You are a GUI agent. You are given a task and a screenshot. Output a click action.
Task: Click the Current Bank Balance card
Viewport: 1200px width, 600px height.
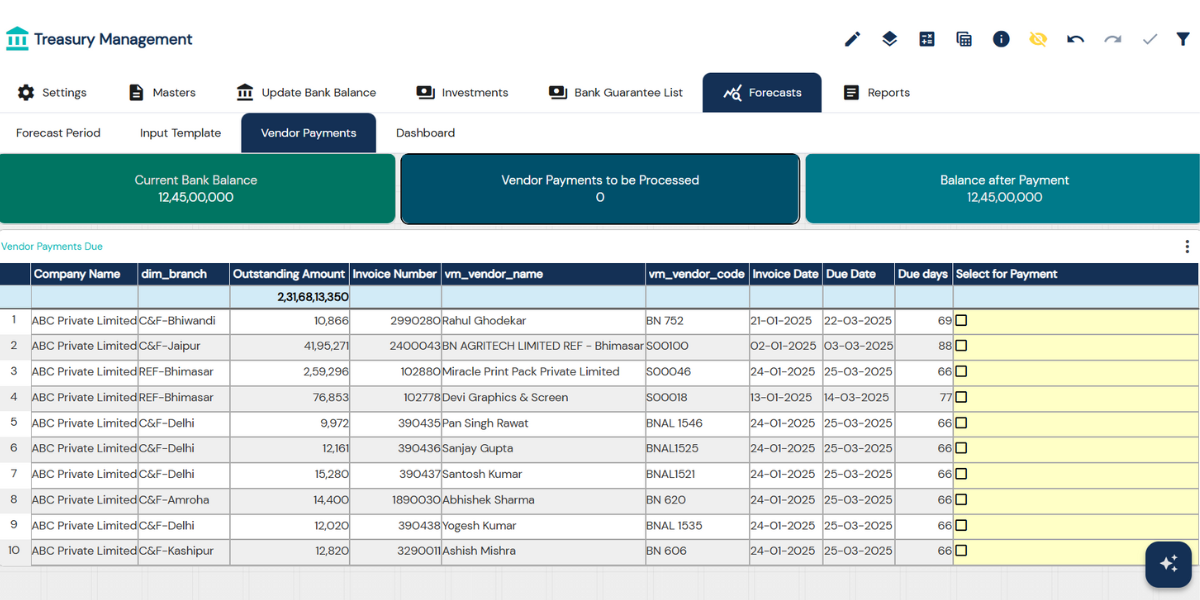pos(197,189)
